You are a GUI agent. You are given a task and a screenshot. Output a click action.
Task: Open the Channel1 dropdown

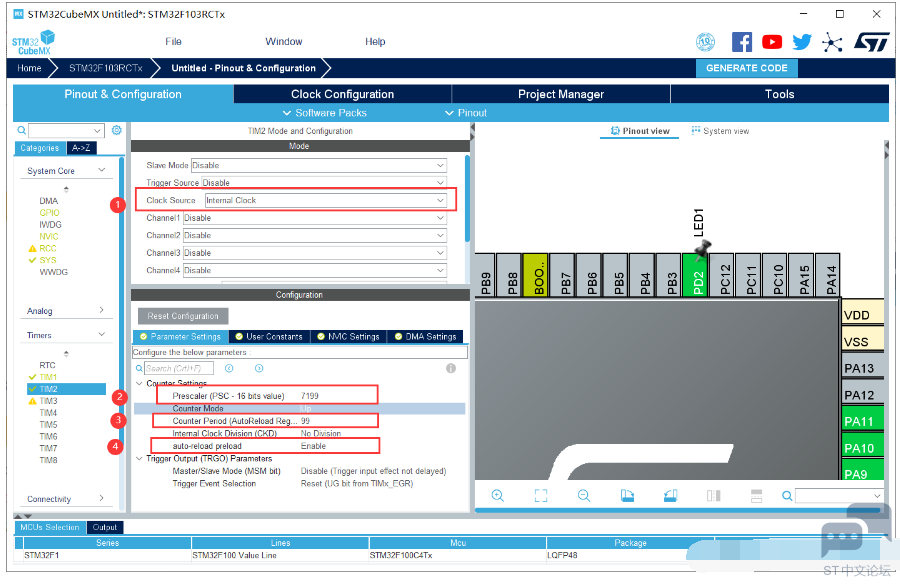click(x=315, y=218)
